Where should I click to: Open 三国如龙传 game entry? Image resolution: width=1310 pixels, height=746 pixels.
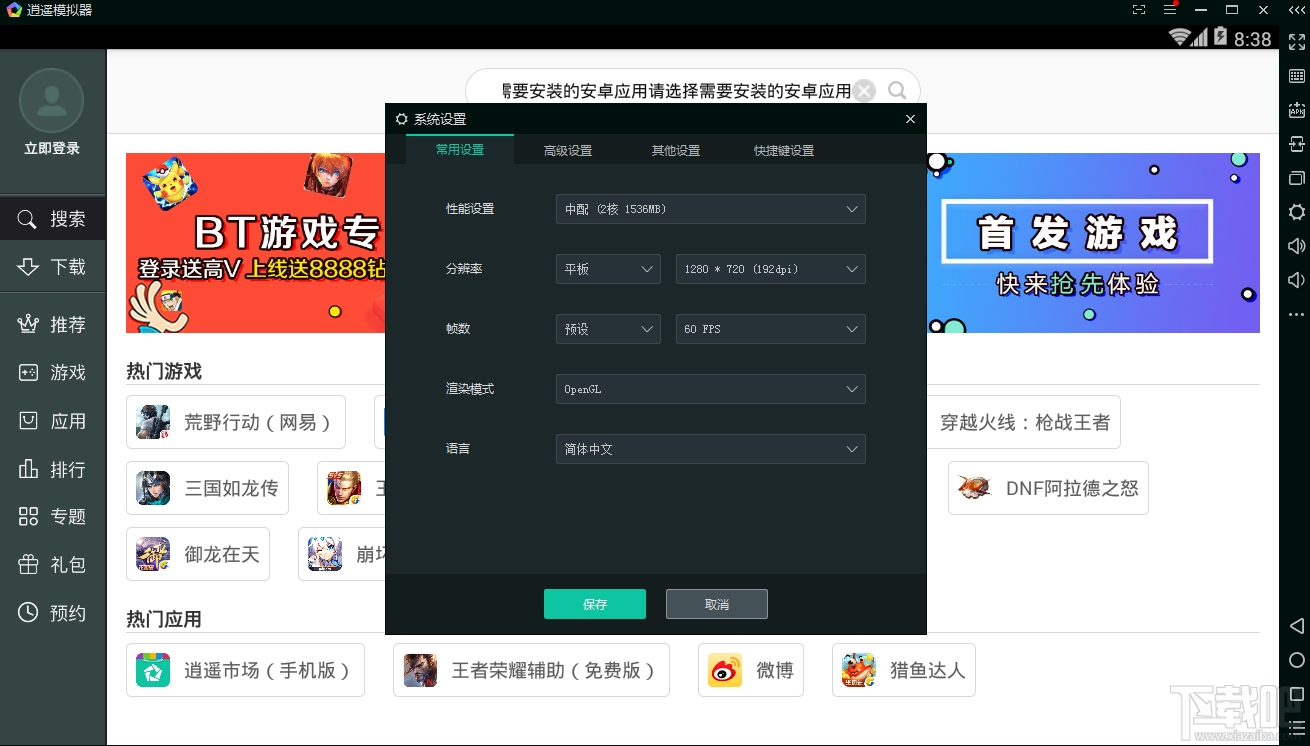click(x=208, y=488)
